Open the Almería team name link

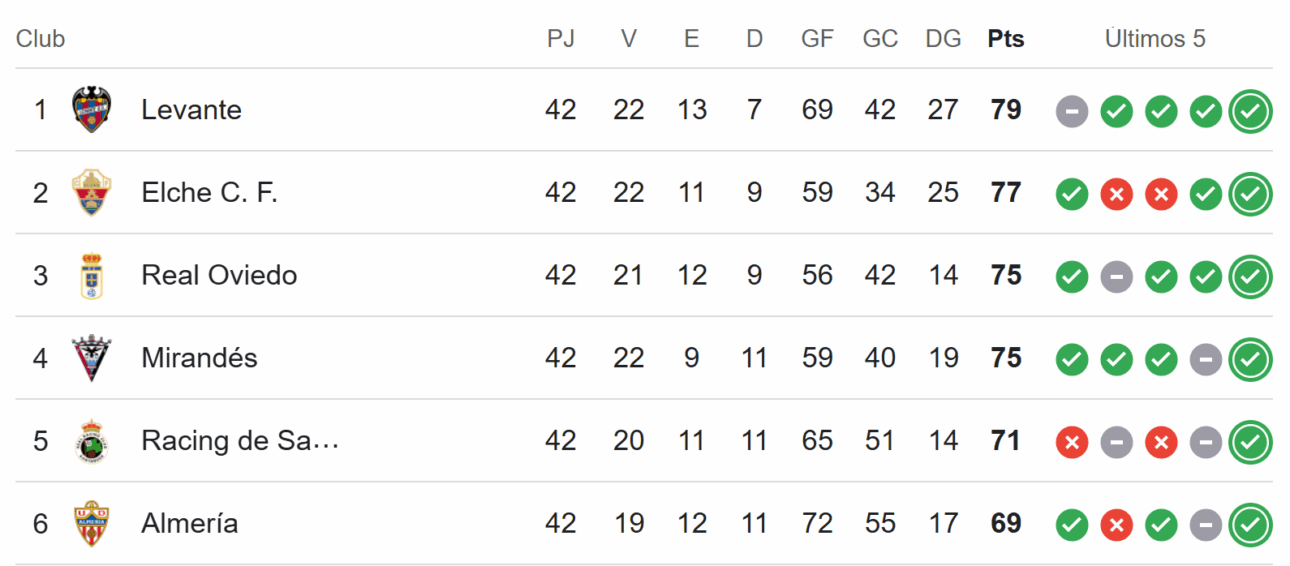point(189,523)
